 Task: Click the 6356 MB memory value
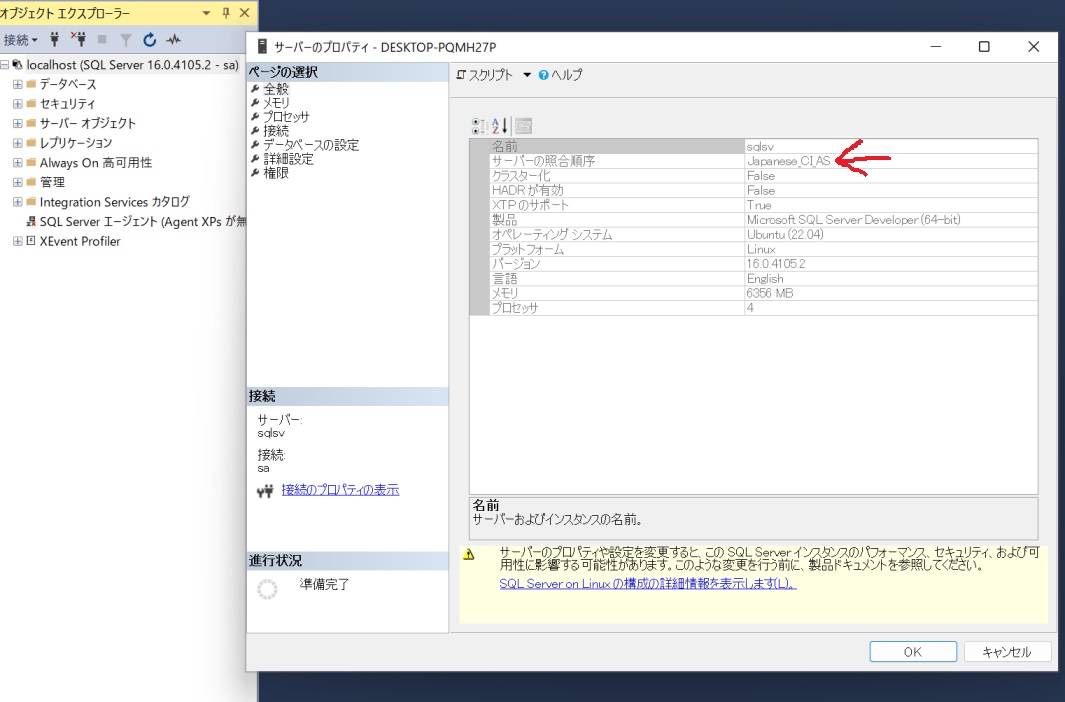[770, 293]
